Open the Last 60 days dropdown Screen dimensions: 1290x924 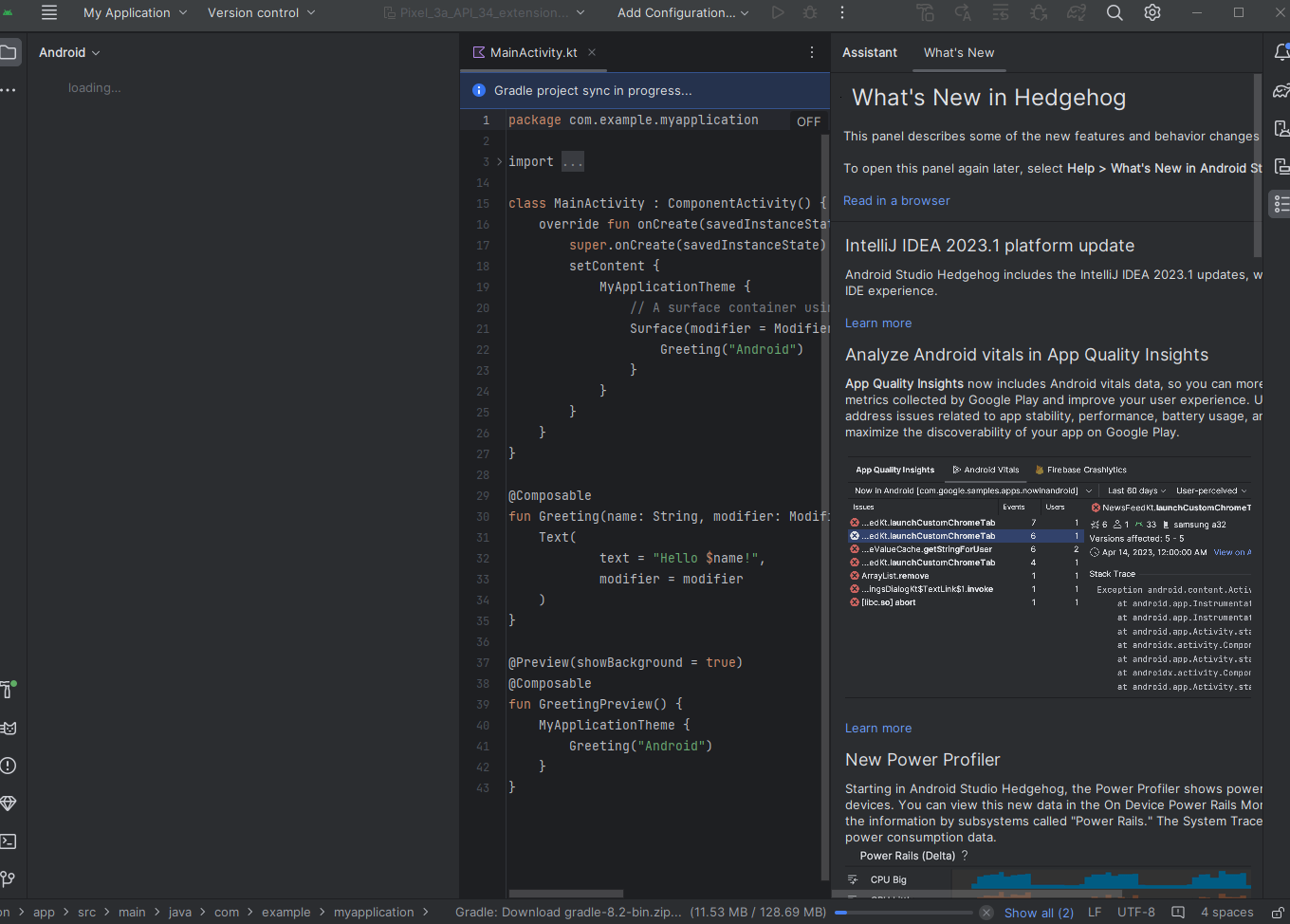pos(1136,490)
